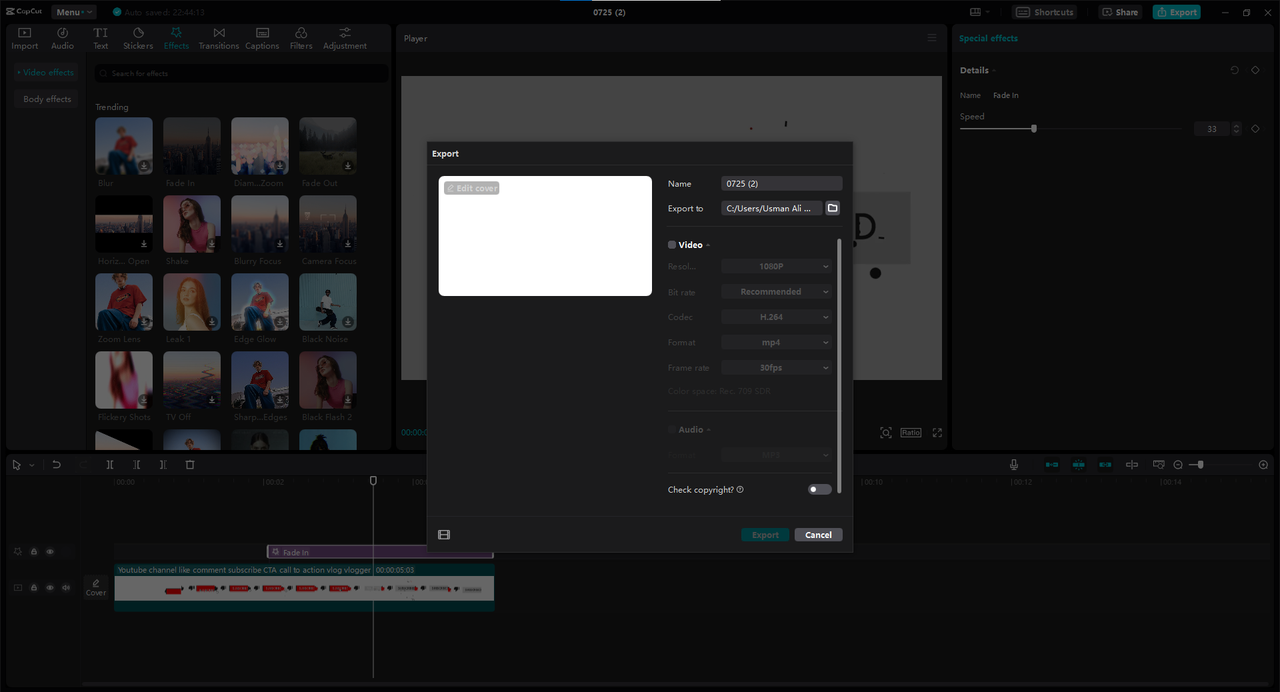Collapse the Video section arrow
The width and height of the screenshot is (1280, 692).
pos(709,245)
